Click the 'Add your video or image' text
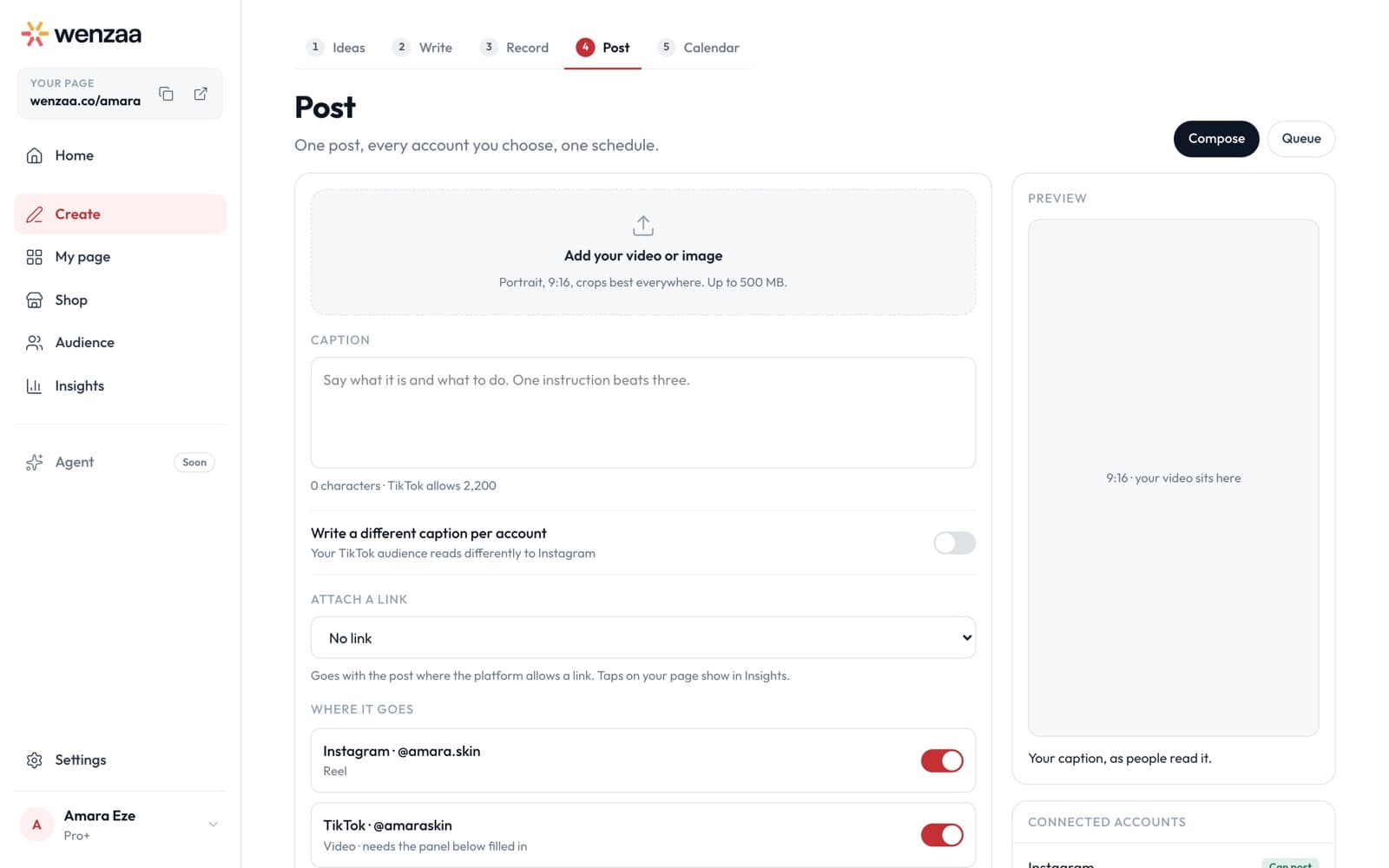 [643, 256]
